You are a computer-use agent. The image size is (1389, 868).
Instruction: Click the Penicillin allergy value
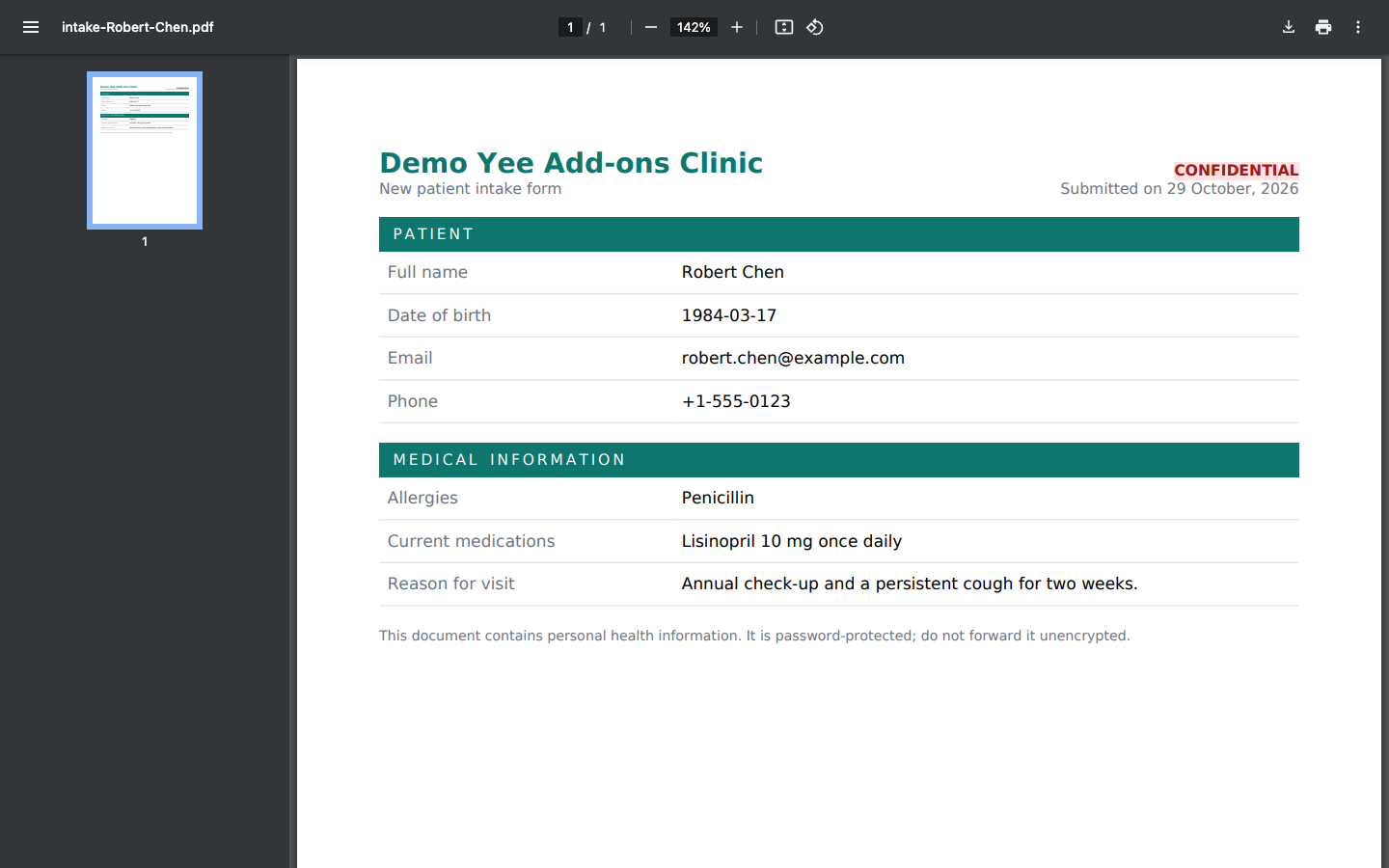[718, 498]
